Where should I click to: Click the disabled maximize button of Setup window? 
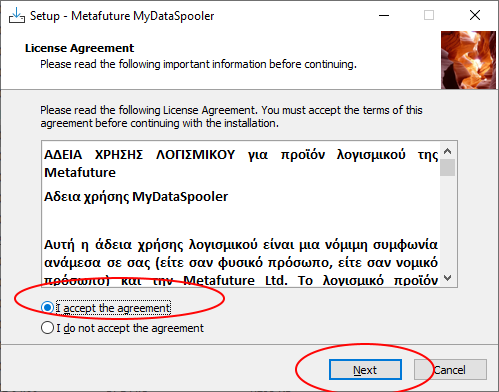pyautogui.click(x=429, y=15)
